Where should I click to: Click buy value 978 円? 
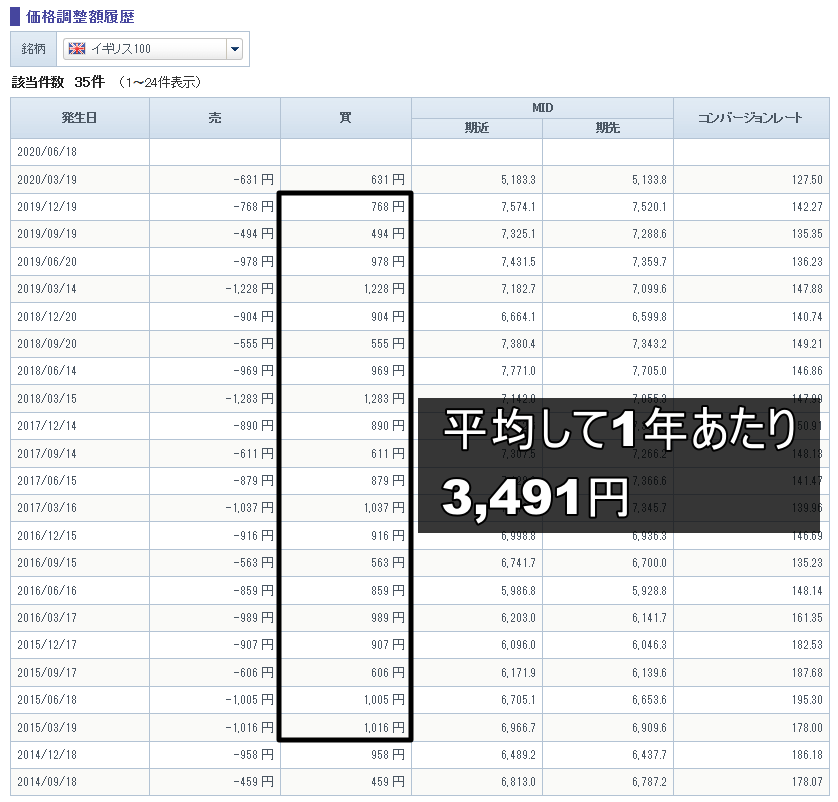coord(388,262)
